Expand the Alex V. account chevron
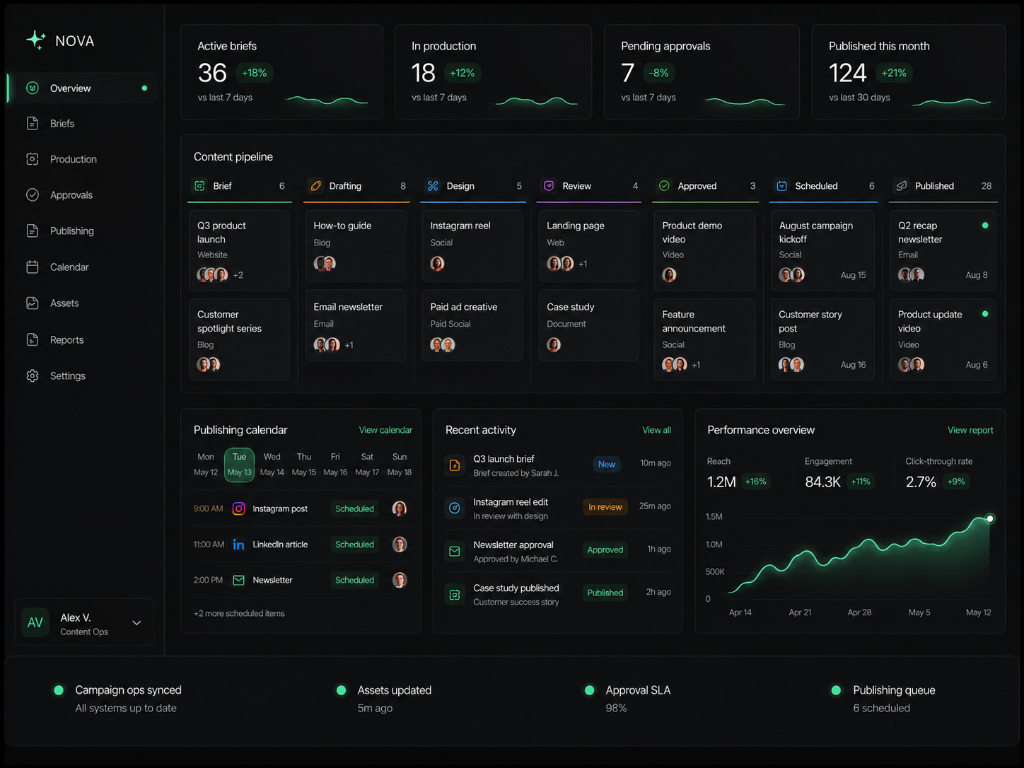Image resolution: width=1024 pixels, height=768 pixels. pos(136,623)
